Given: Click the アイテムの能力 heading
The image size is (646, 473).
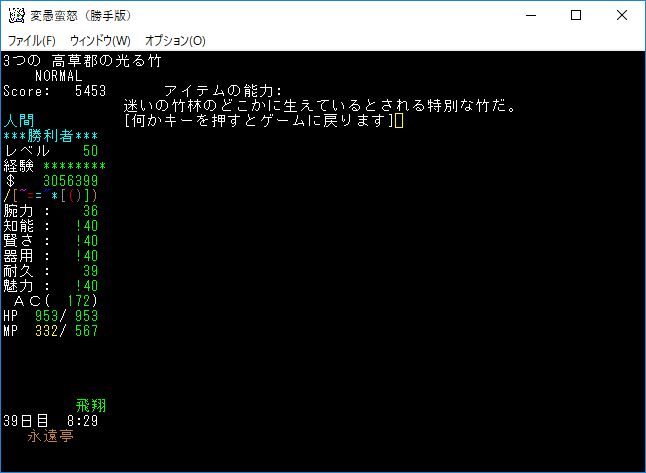Looking at the screenshot, I should 223,91.
